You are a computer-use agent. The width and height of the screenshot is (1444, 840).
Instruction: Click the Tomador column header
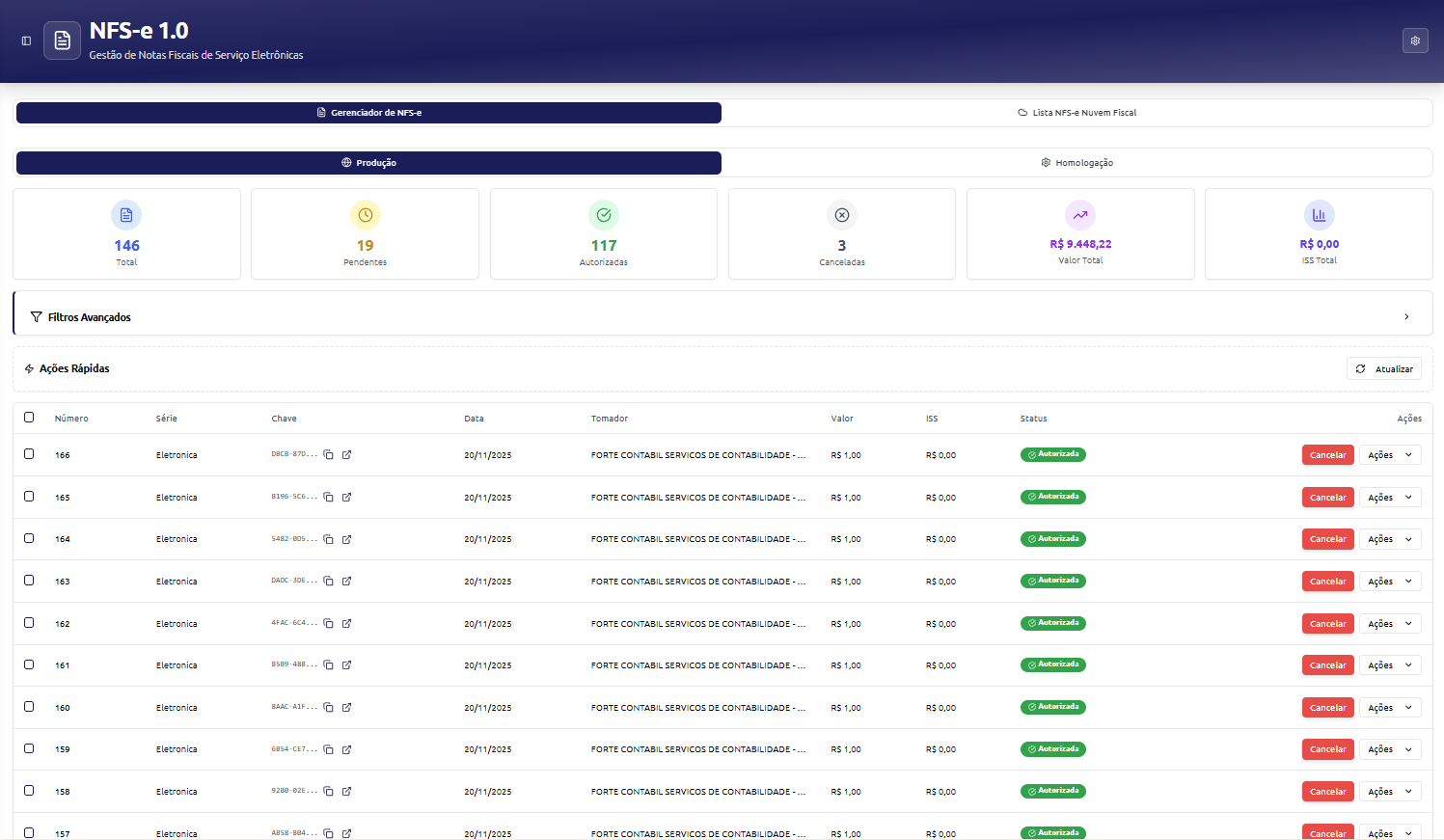click(x=610, y=419)
